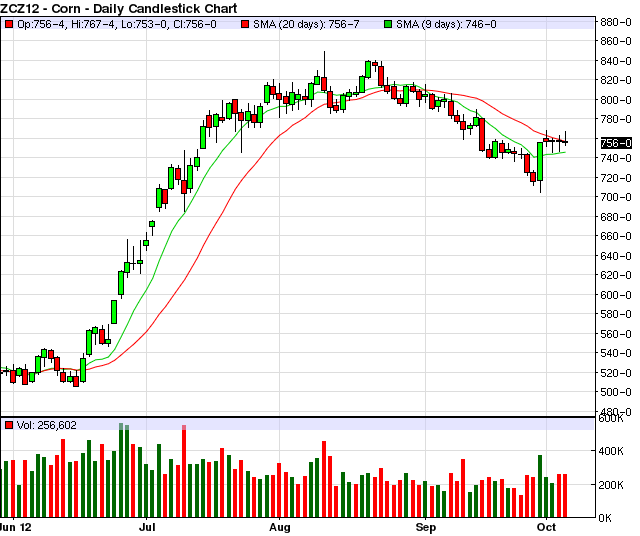
Task: Click the Oct date axis label
Action: 546,527
